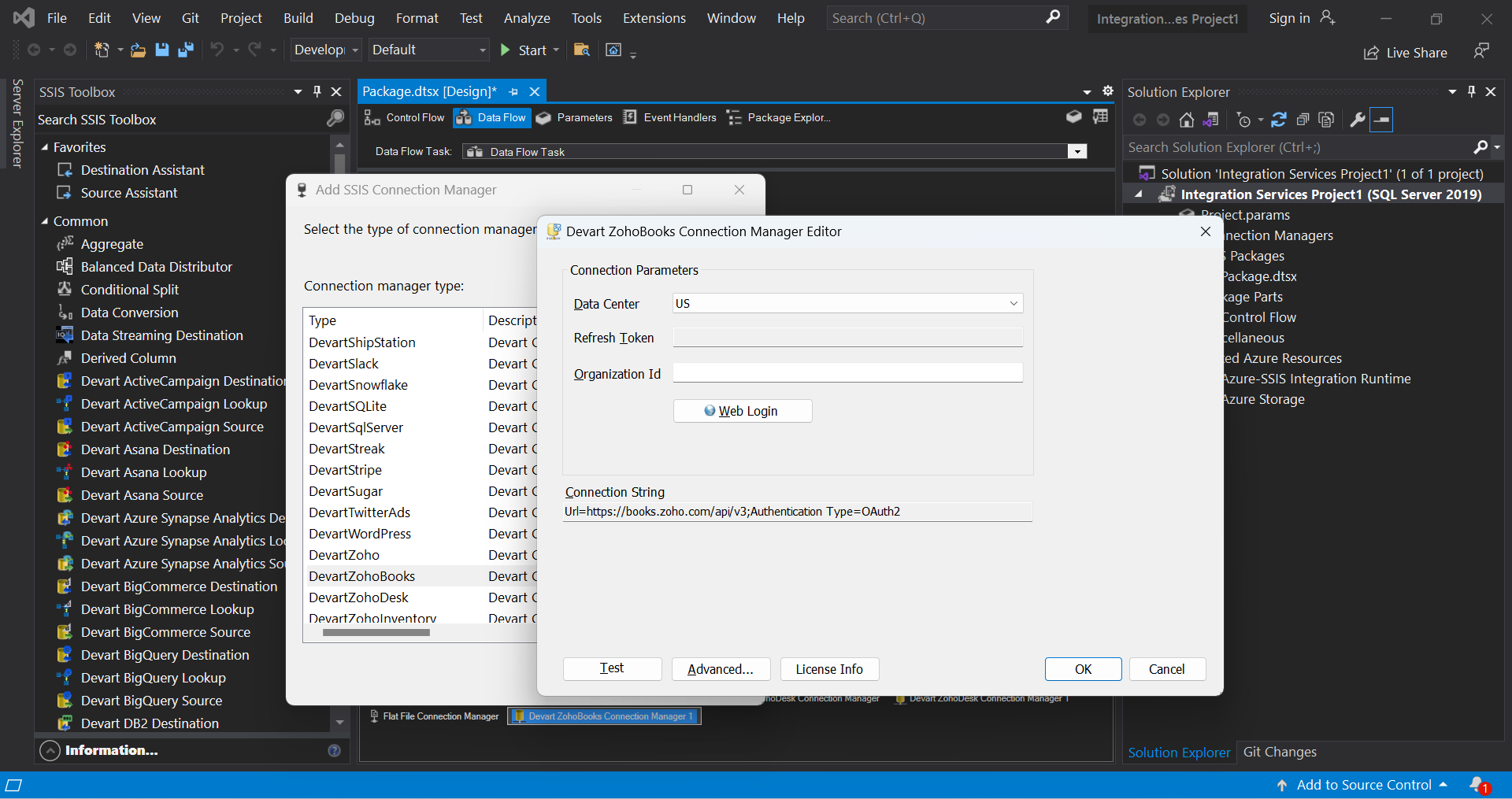Open the SSIS Toolbox search
Image resolution: width=1512 pixels, height=799 pixels.
pyautogui.click(x=335, y=118)
